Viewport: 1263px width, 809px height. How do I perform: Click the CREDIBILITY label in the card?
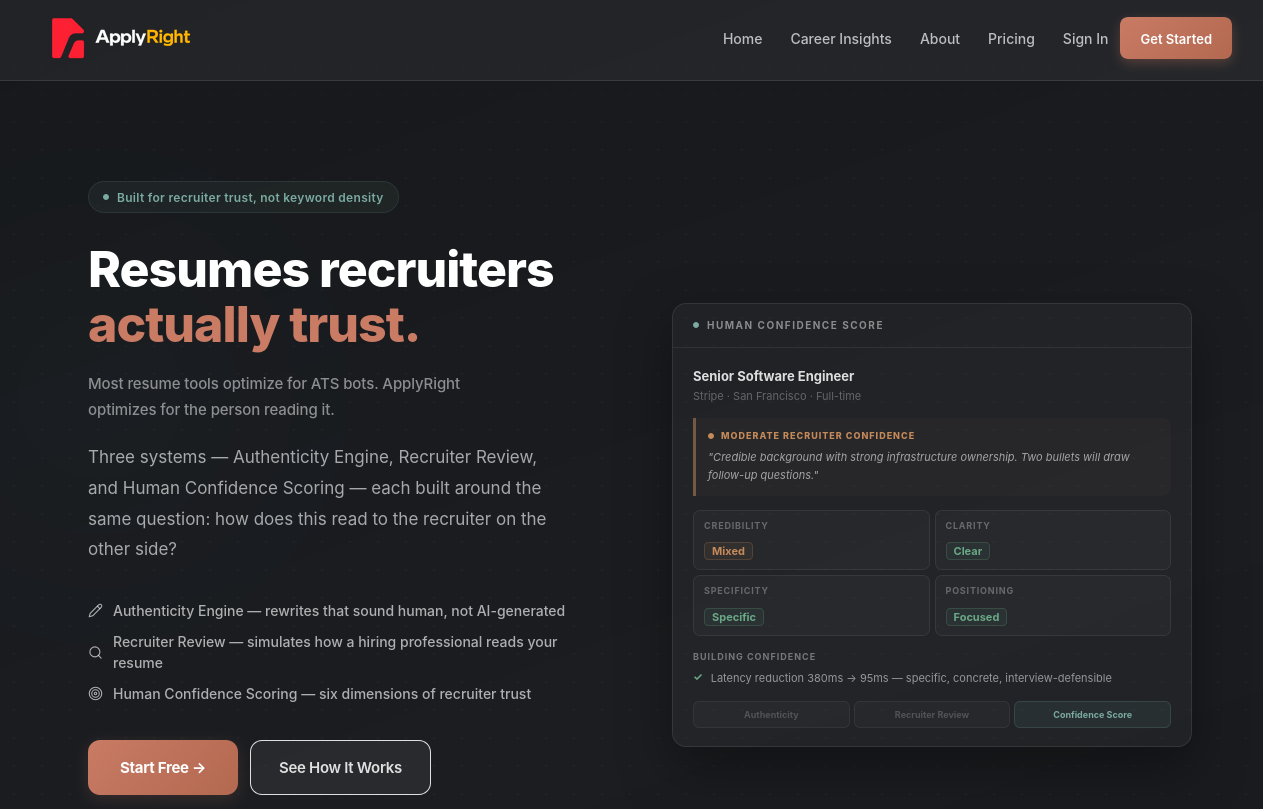pos(736,525)
